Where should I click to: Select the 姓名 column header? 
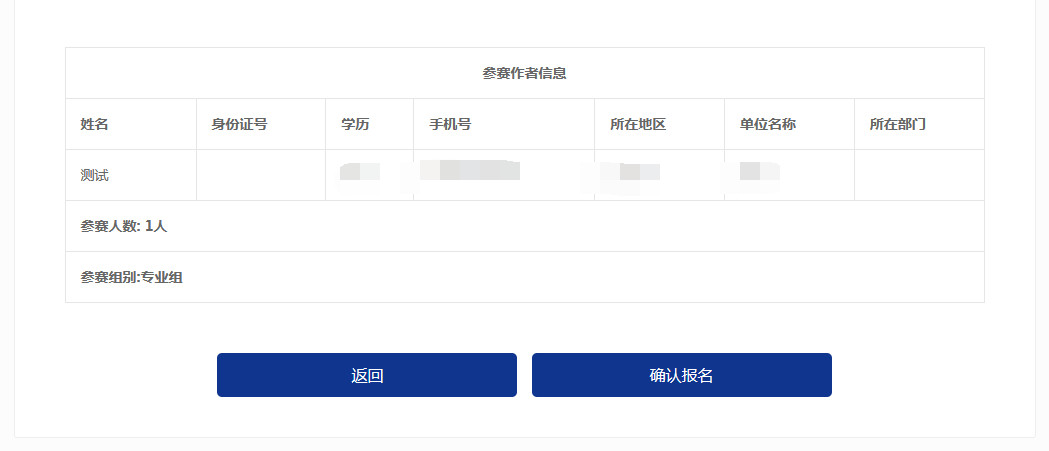click(95, 125)
